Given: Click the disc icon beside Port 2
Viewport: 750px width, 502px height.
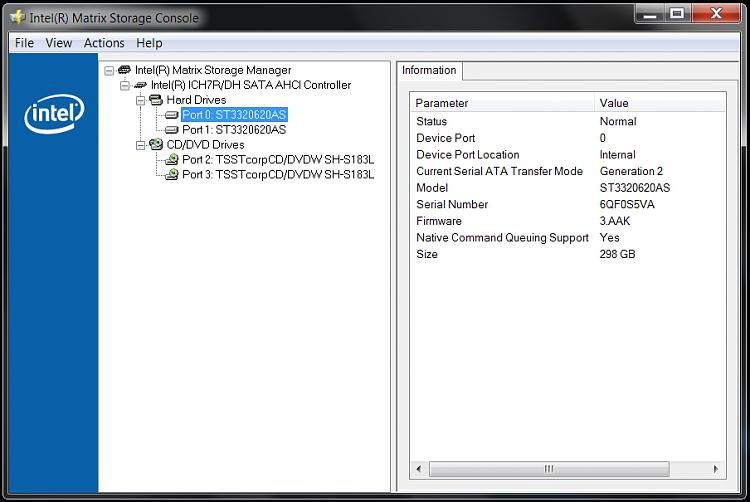Looking at the screenshot, I should point(171,160).
